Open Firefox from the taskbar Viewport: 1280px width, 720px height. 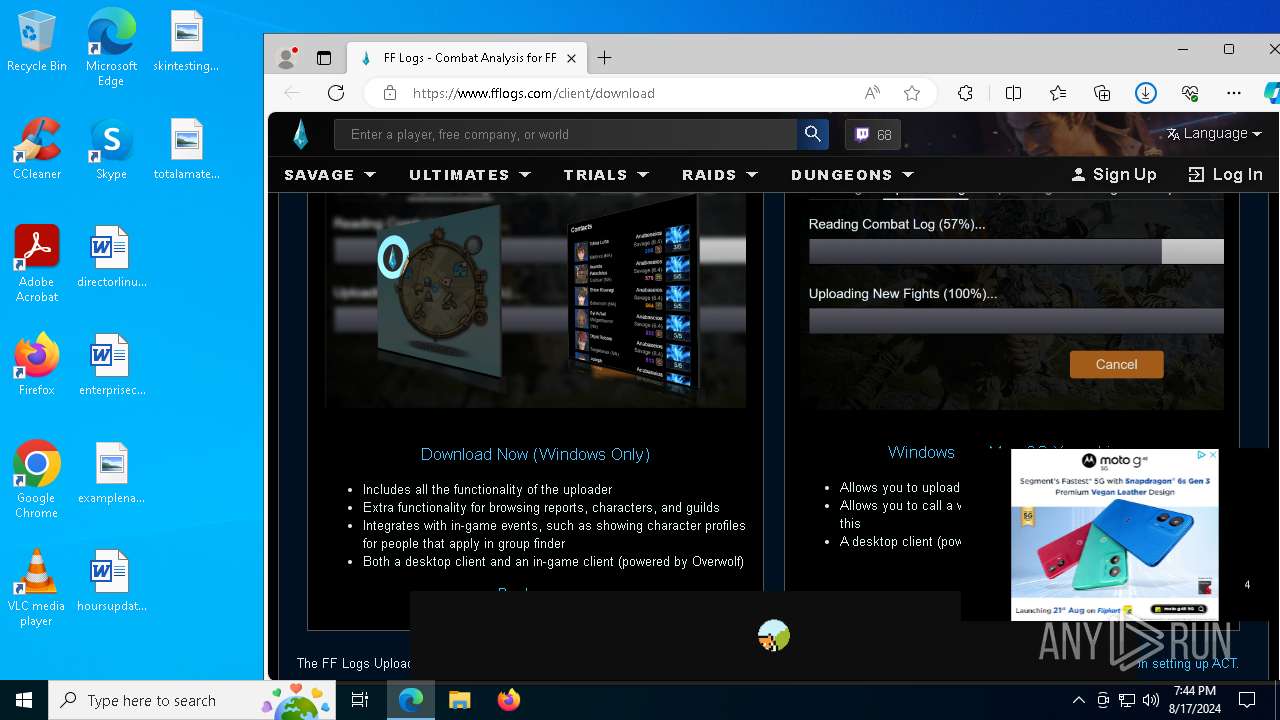pyautogui.click(x=508, y=700)
